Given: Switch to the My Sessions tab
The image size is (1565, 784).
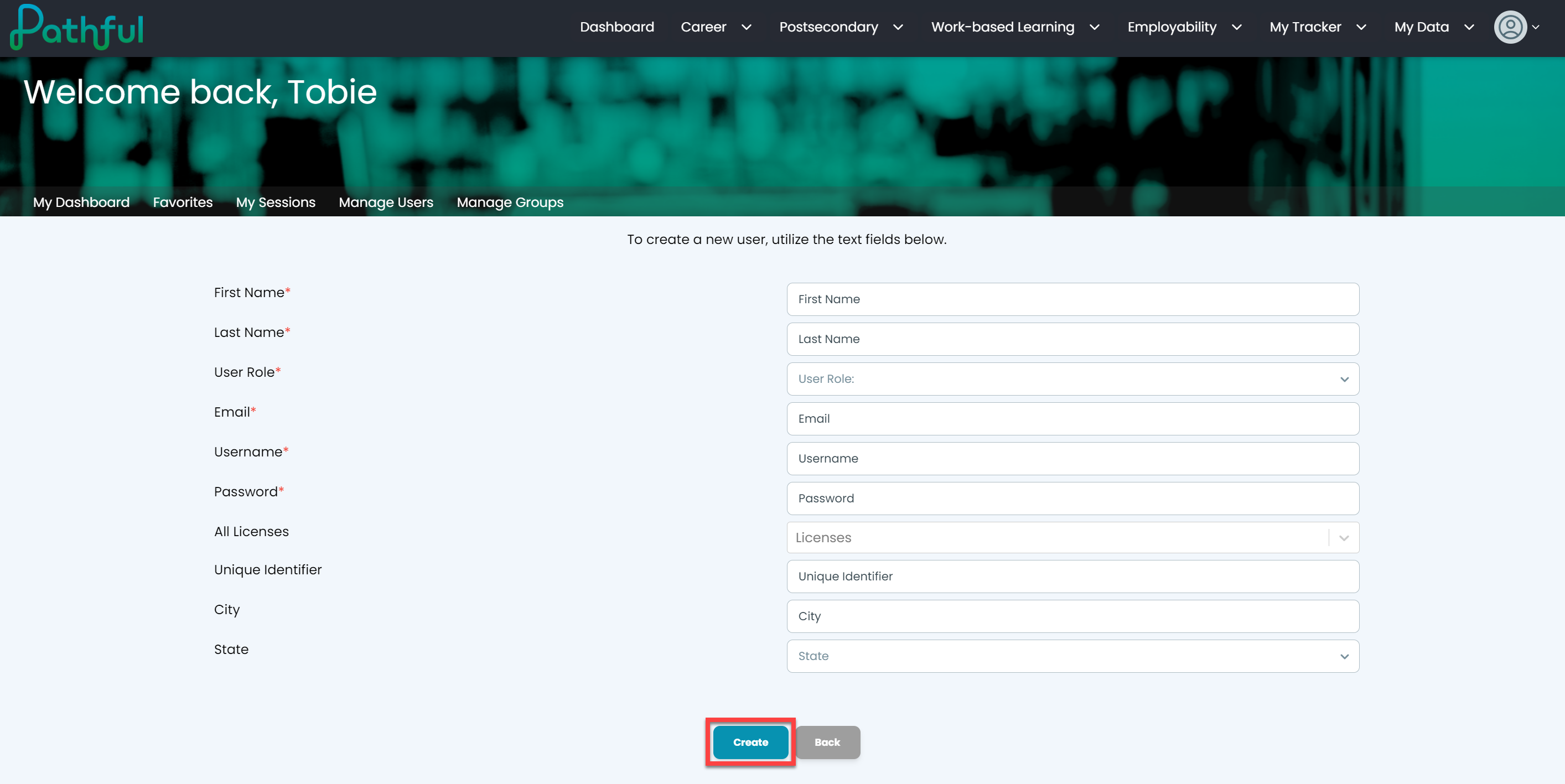Looking at the screenshot, I should [276, 203].
